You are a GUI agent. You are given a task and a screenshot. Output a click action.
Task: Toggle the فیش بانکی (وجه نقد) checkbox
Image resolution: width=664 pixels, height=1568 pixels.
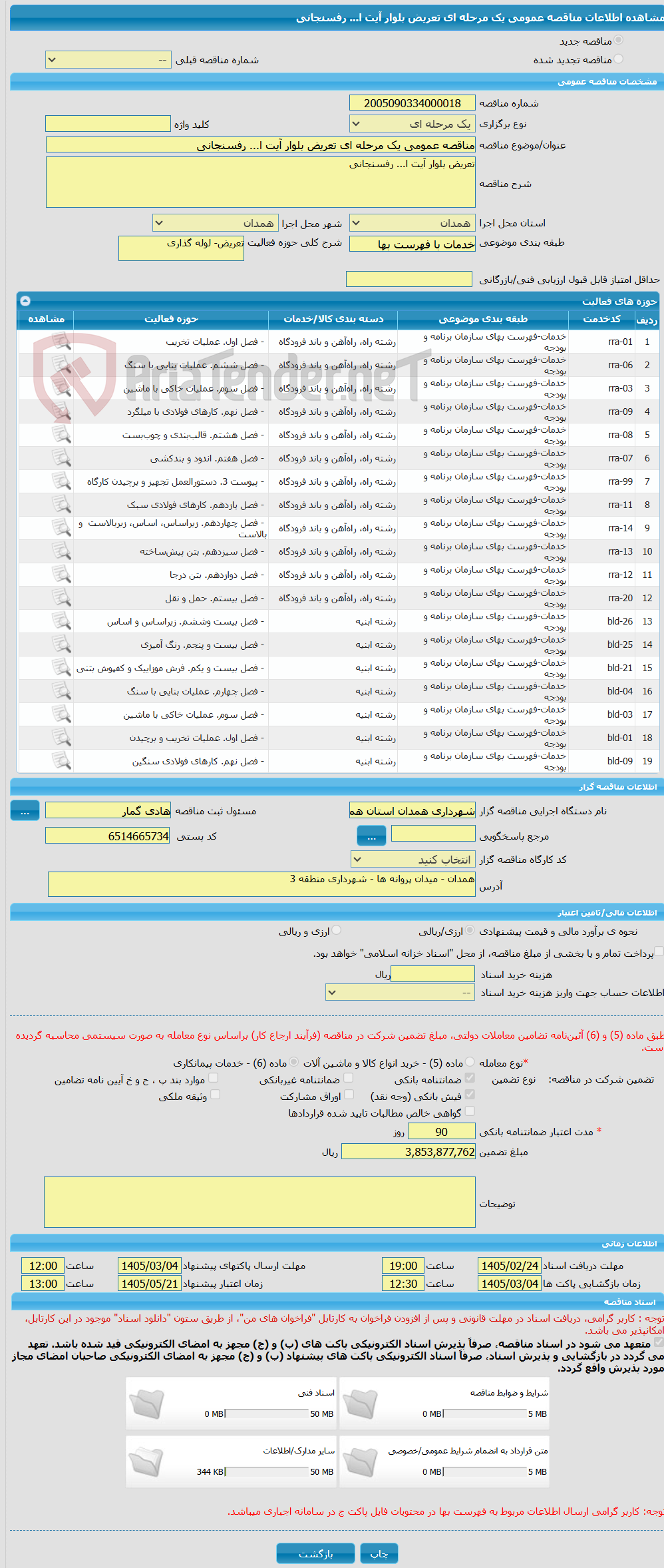470,1095
